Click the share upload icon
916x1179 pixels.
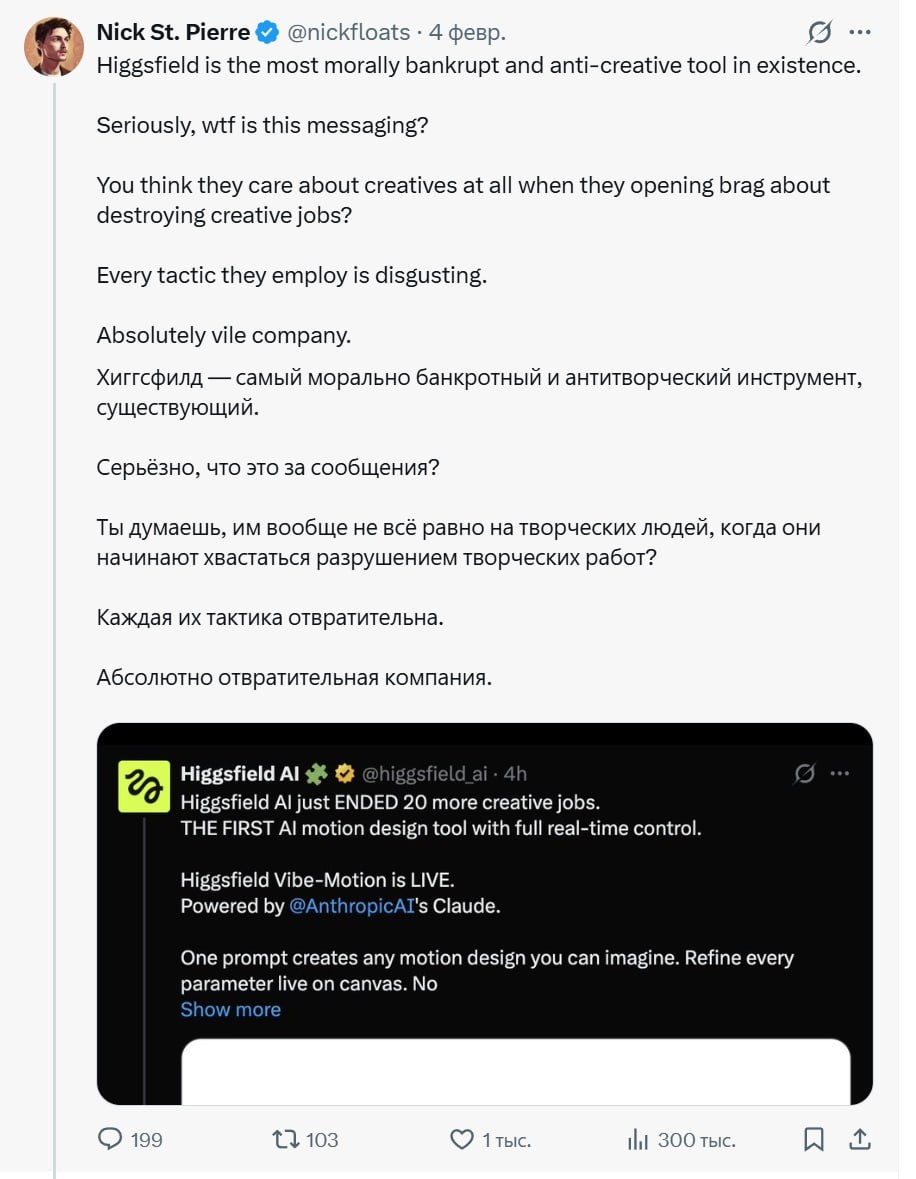point(859,1139)
